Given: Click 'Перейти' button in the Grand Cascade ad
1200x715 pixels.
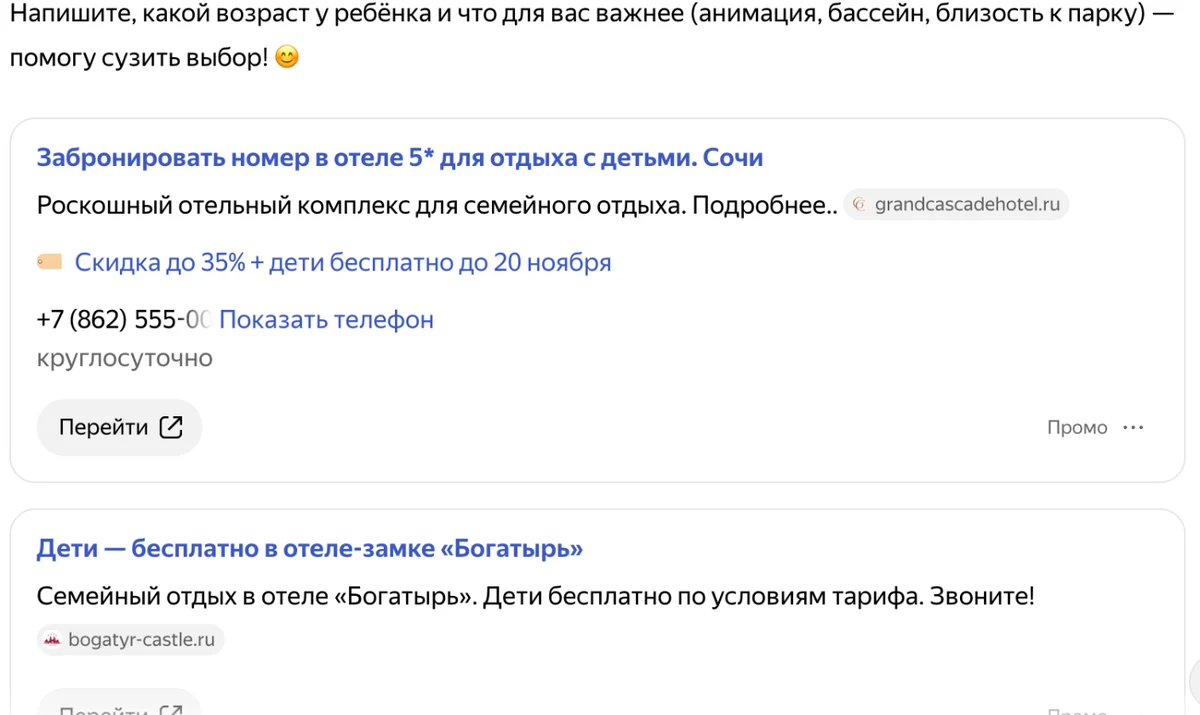Looking at the screenshot, I should pyautogui.click(x=120, y=428).
